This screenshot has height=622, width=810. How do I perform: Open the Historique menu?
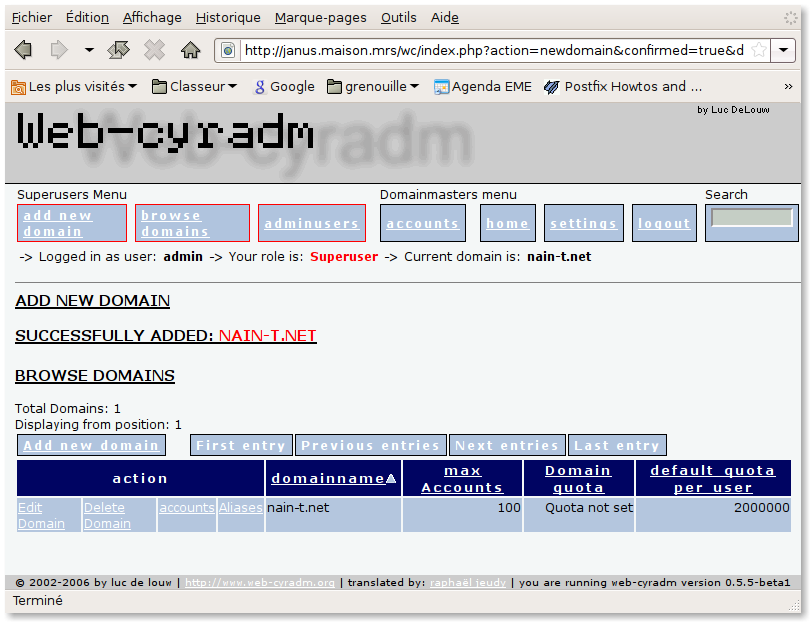tap(228, 18)
